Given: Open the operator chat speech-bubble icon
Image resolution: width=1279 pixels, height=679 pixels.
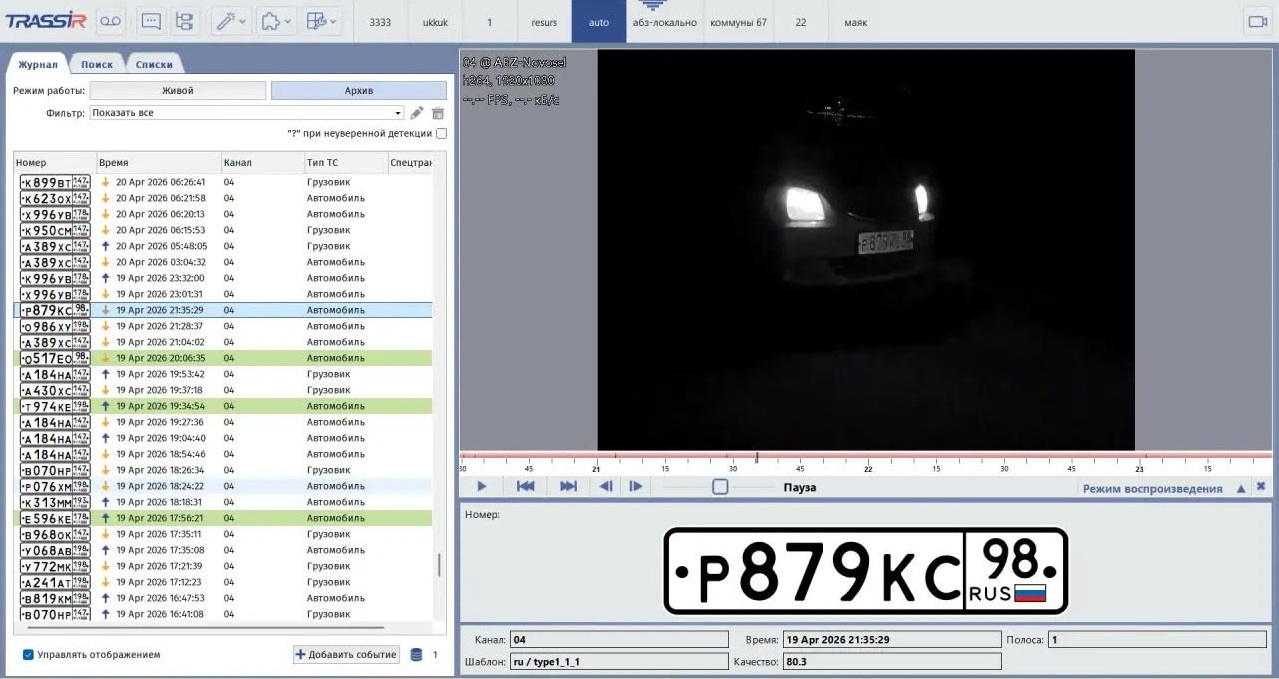Looking at the screenshot, I should tap(151, 21).
